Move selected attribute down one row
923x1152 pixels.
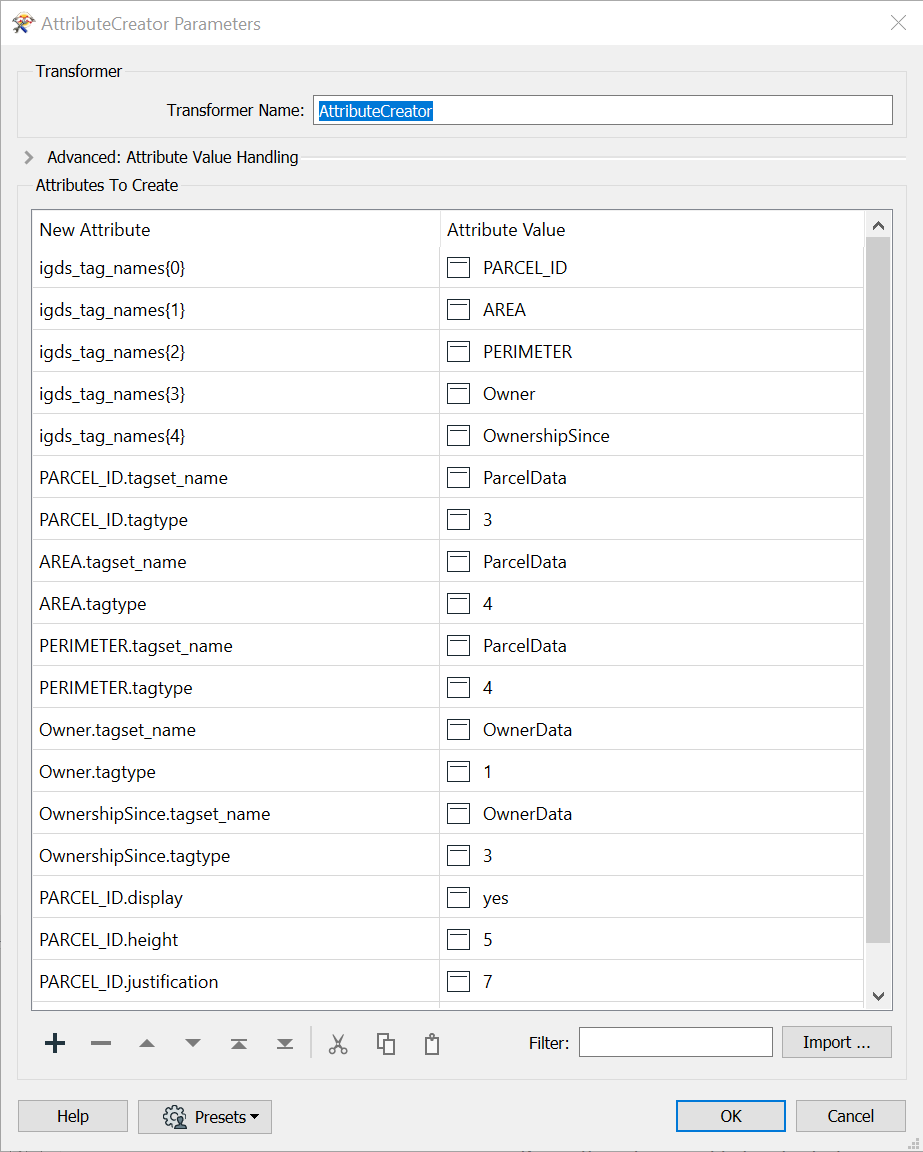click(x=192, y=1042)
